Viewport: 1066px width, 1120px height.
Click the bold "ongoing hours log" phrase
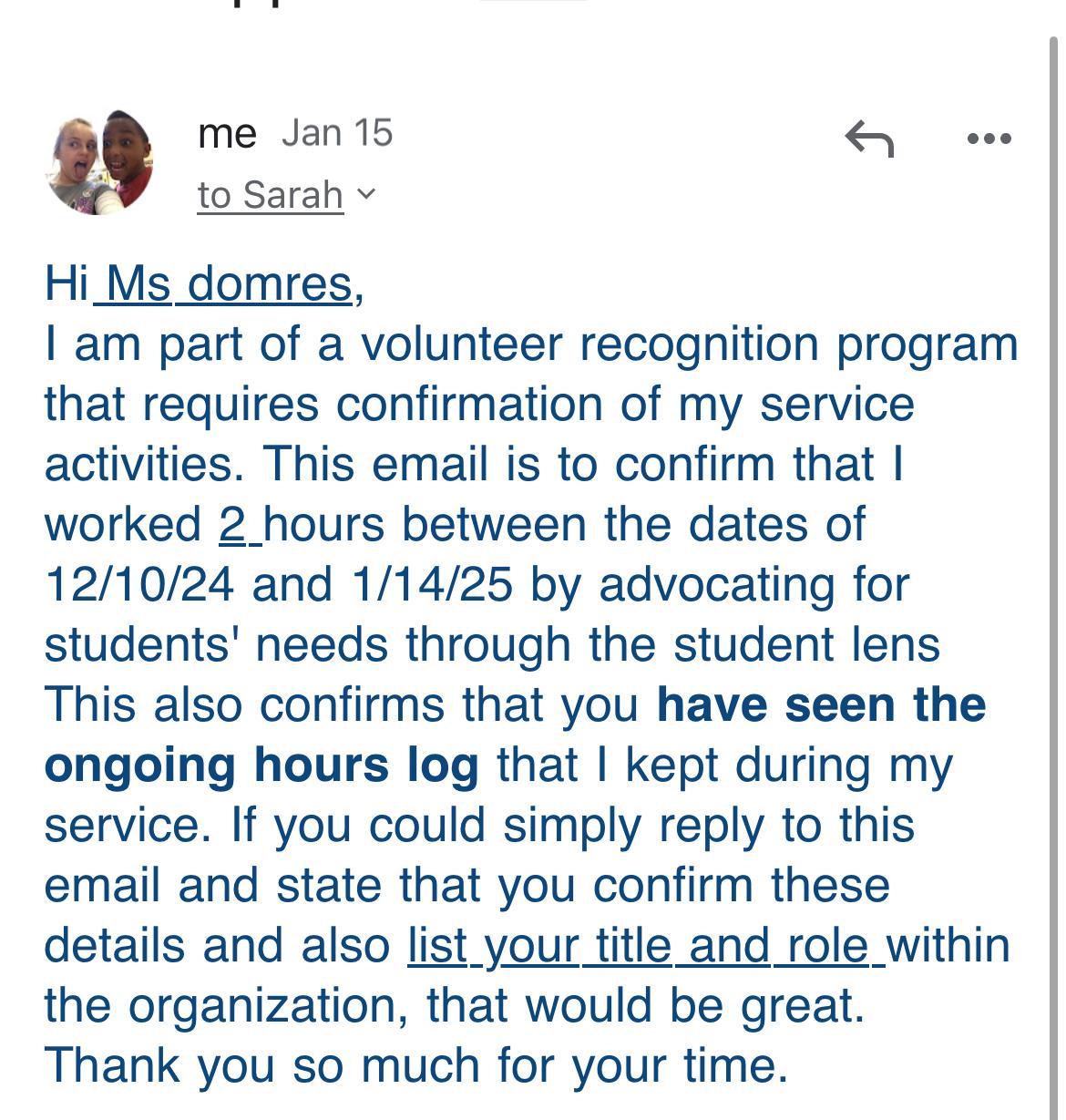261,765
